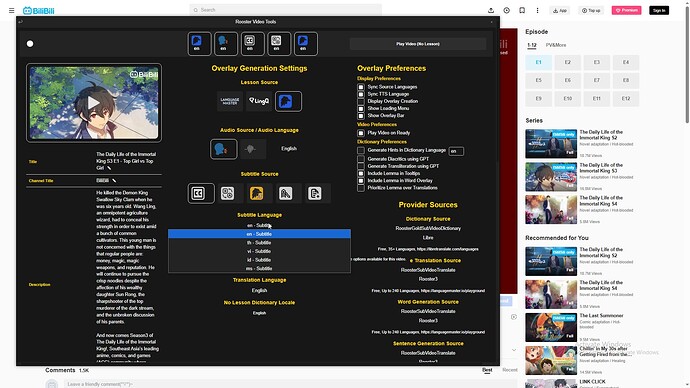Pick the yellow rooster subtitle source icon
The height and width of the screenshot is (388, 690).
coord(257,193)
